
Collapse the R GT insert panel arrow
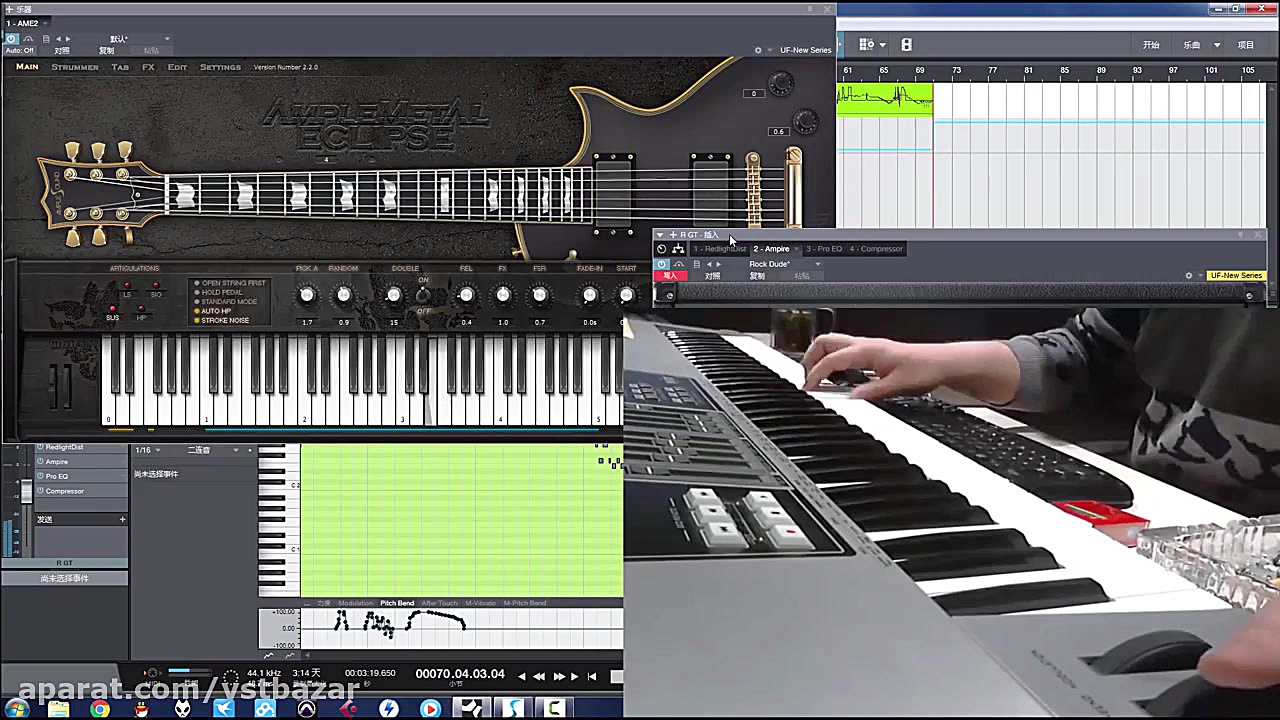[659, 236]
